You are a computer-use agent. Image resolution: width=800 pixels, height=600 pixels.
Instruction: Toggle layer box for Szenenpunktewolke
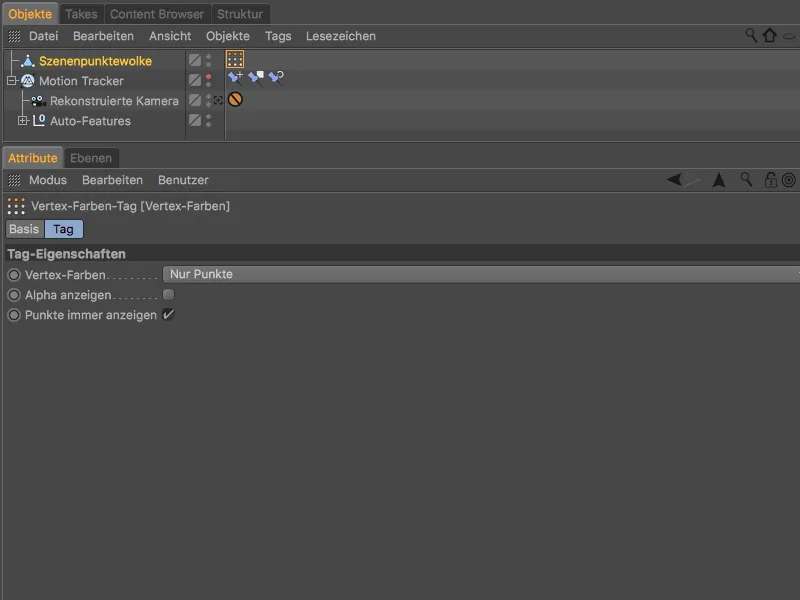(195, 60)
